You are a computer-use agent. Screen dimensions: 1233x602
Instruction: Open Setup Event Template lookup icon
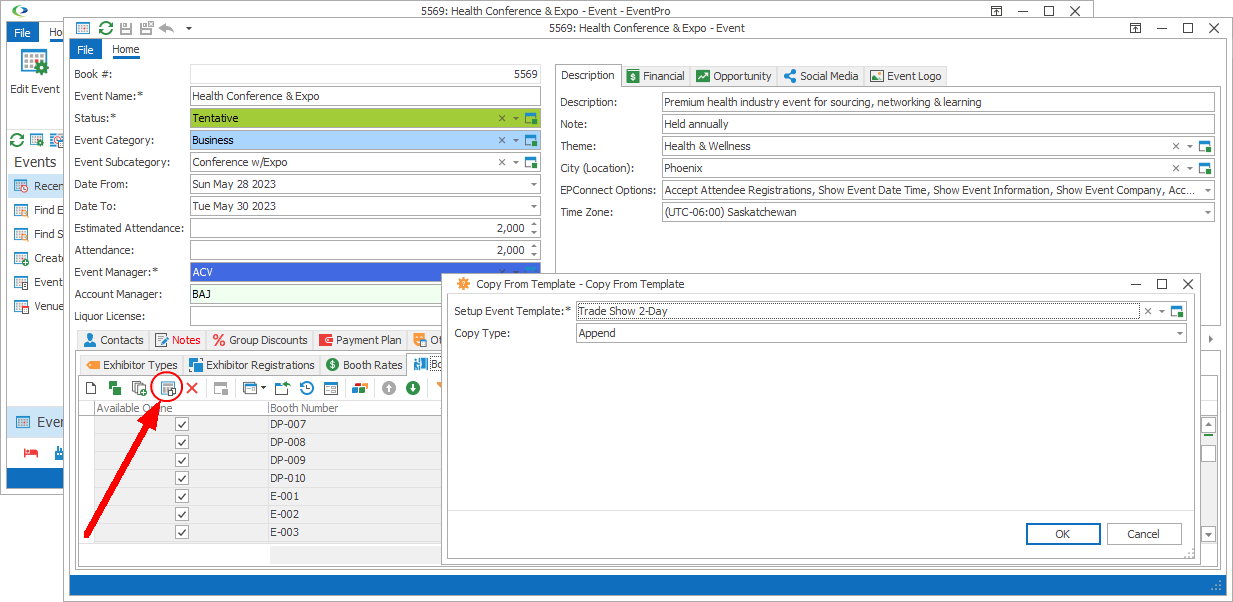[x=1177, y=311]
